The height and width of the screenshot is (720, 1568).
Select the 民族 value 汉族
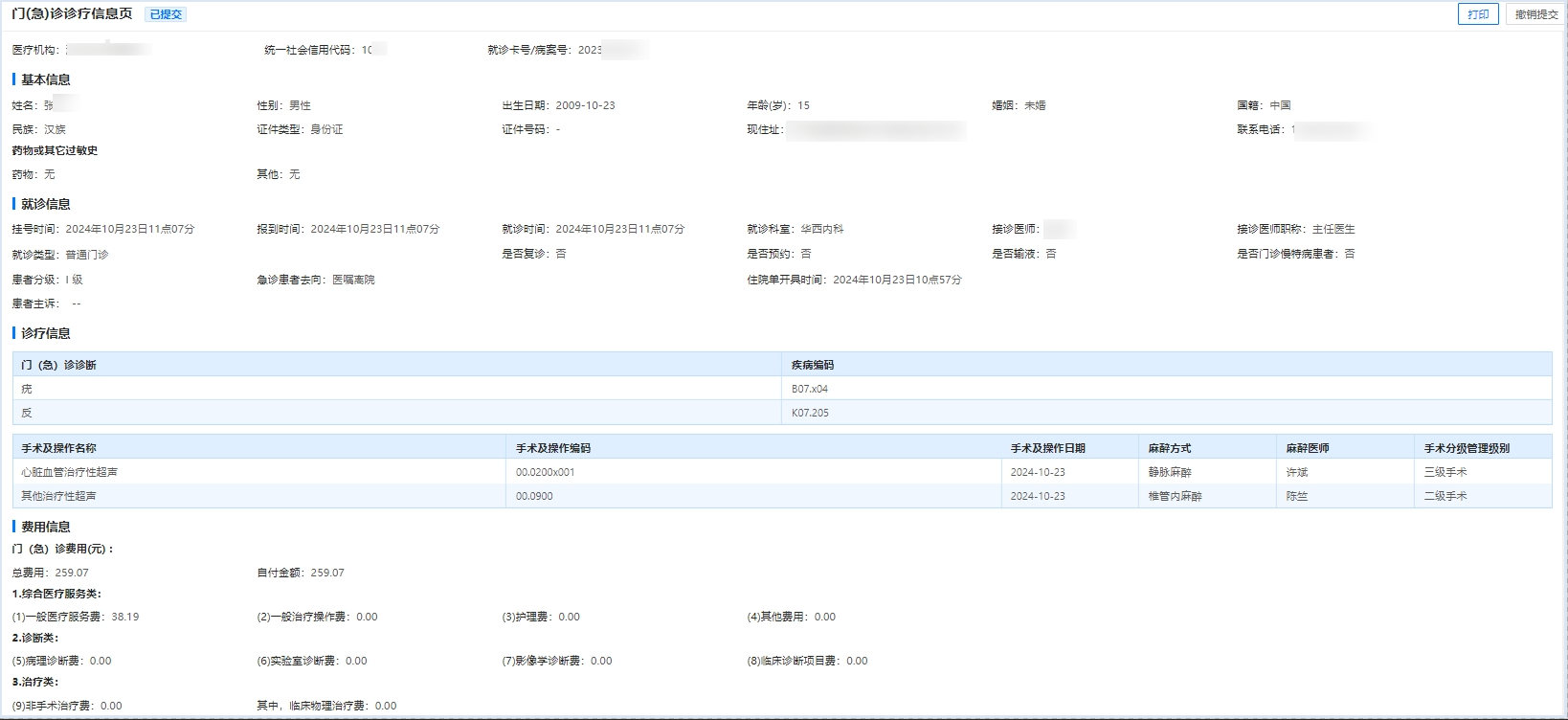pos(55,129)
